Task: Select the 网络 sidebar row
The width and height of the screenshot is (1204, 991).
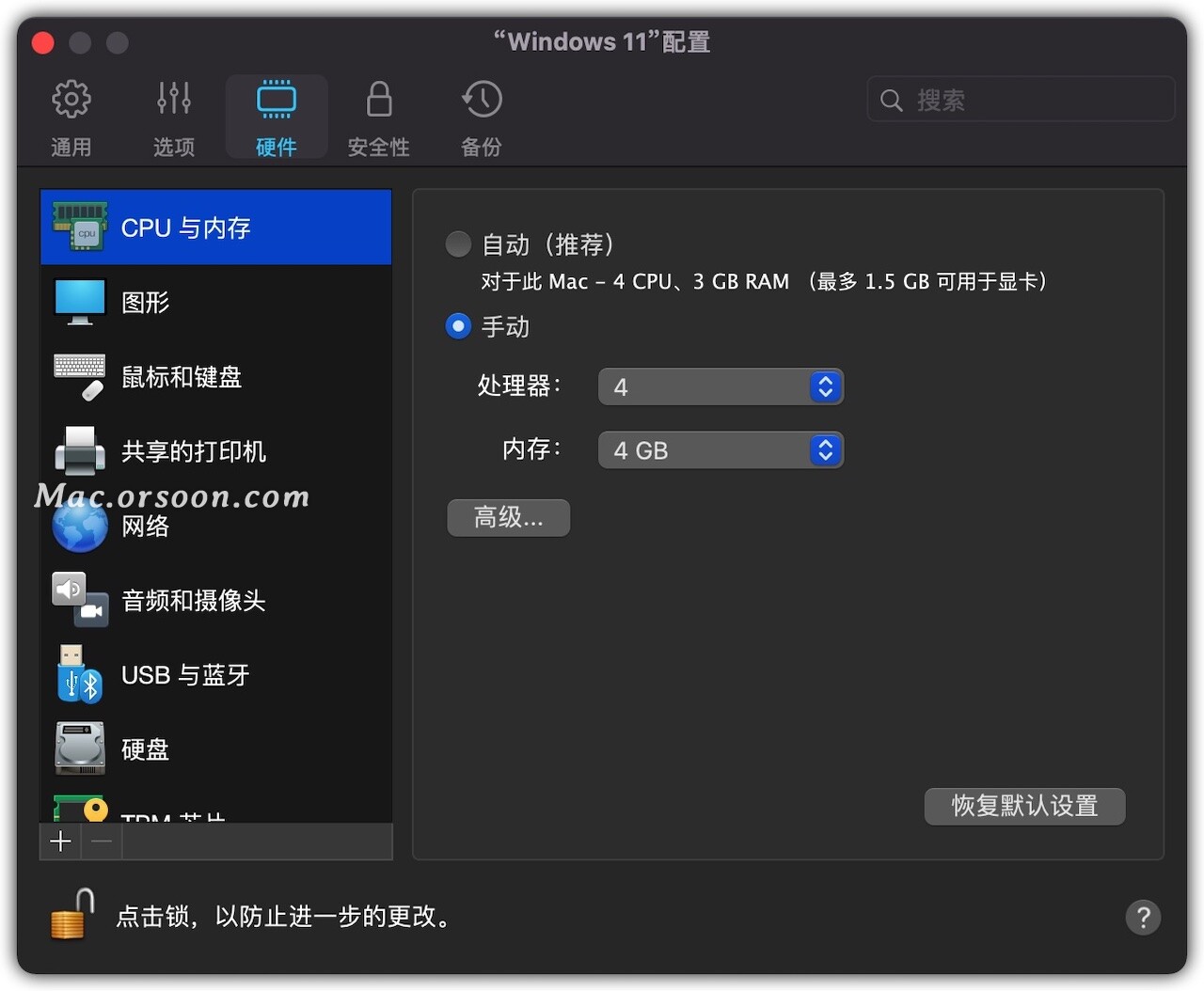Action: [216, 526]
